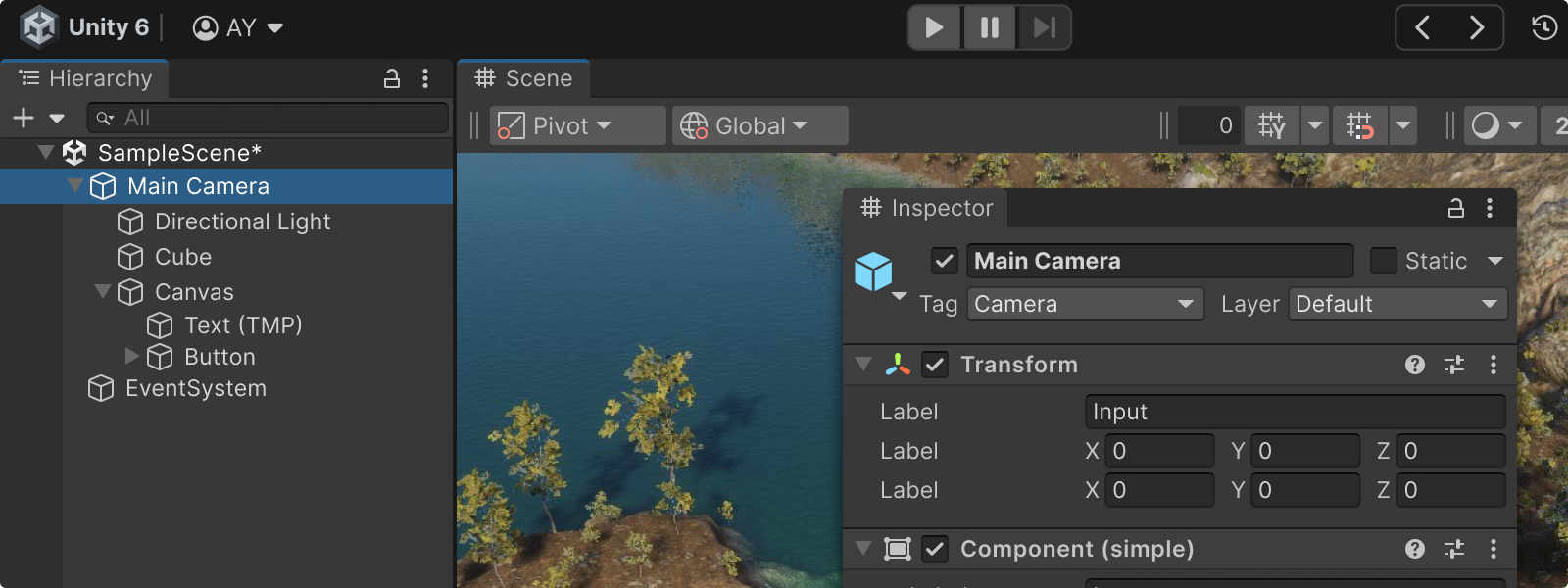
Task: Select Button object in Hierarchy
Action: point(220,357)
